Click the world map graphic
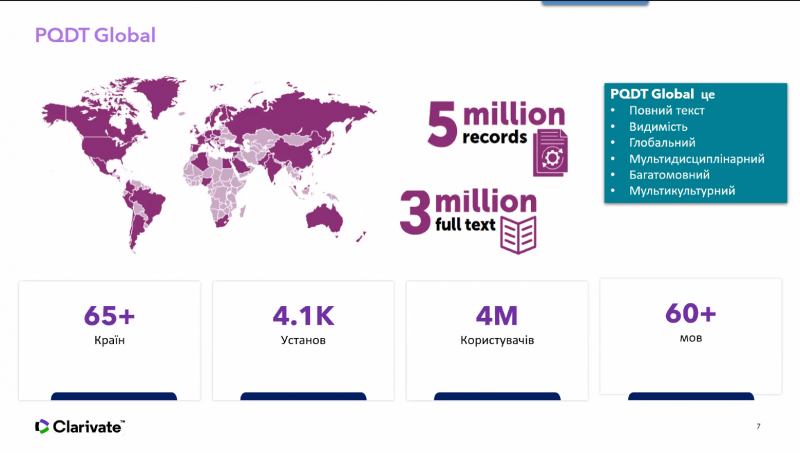 pyautogui.click(x=209, y=164)
